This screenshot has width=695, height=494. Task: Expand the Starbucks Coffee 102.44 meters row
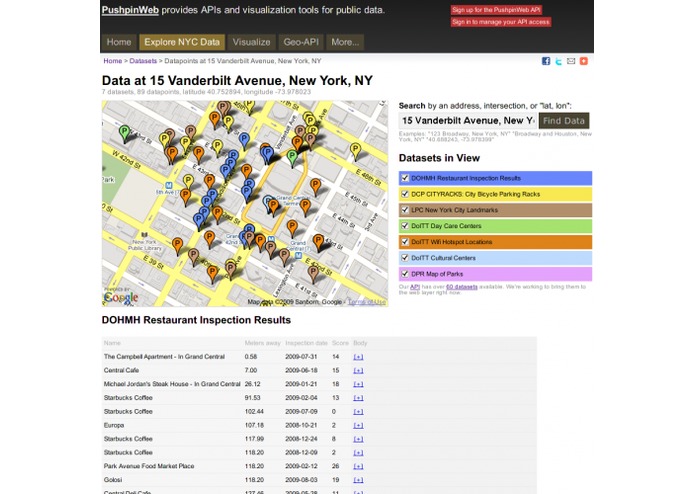click(x=358, y=412)
